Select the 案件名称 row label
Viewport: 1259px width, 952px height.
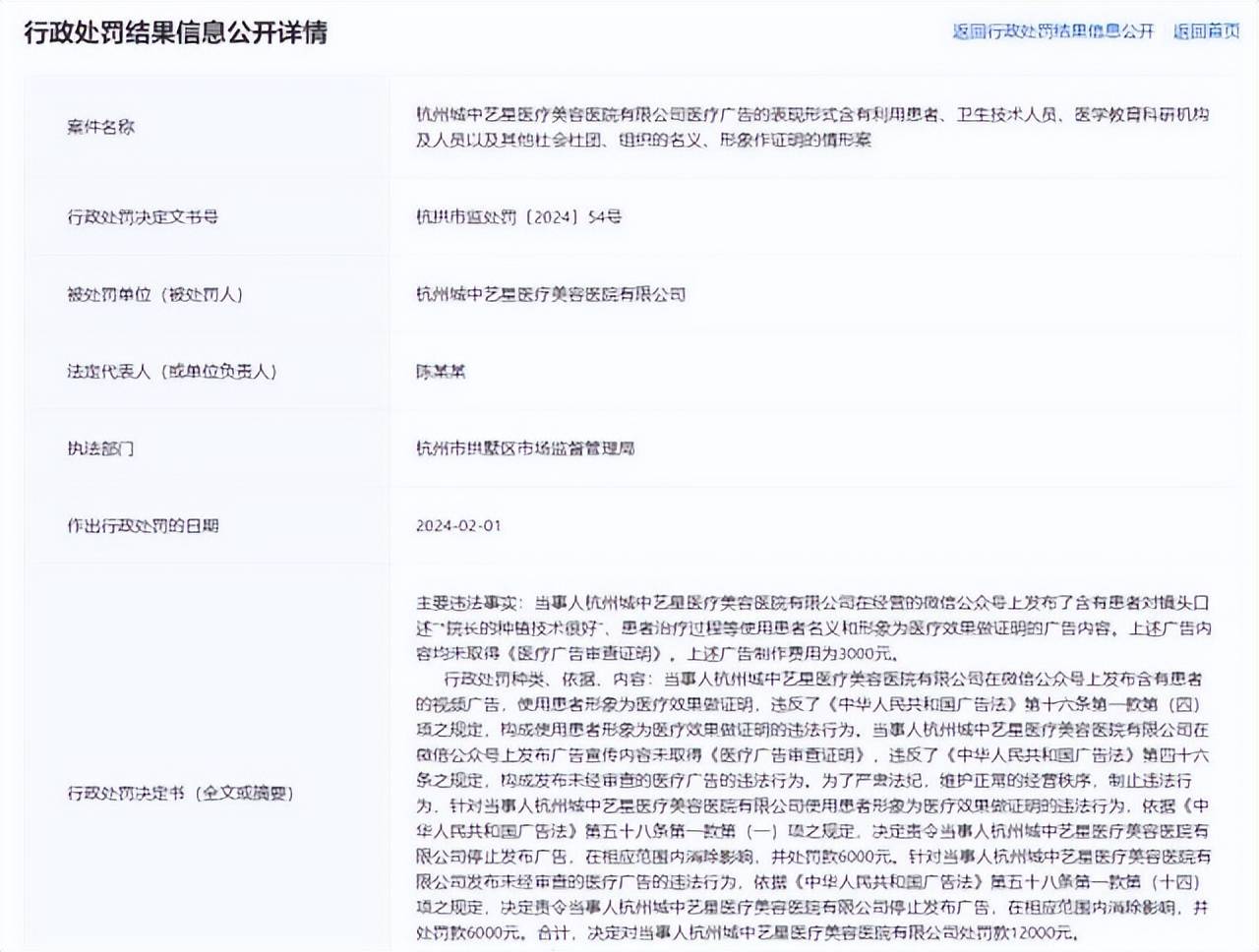click(100, 127)
